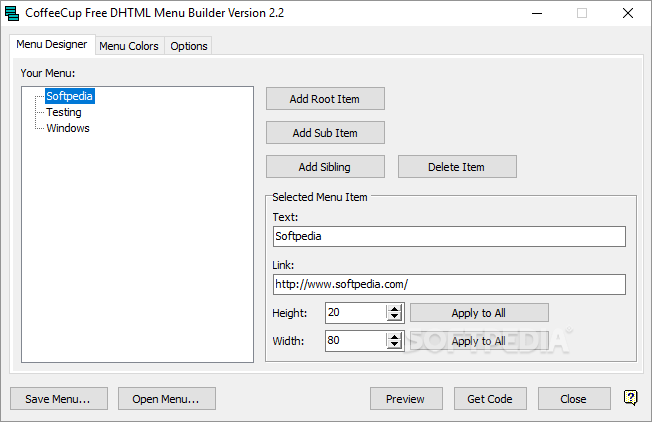The width and height of the screenshot is (652, 422).
Task: Click Add Sub Item
Action: point(325,133)
